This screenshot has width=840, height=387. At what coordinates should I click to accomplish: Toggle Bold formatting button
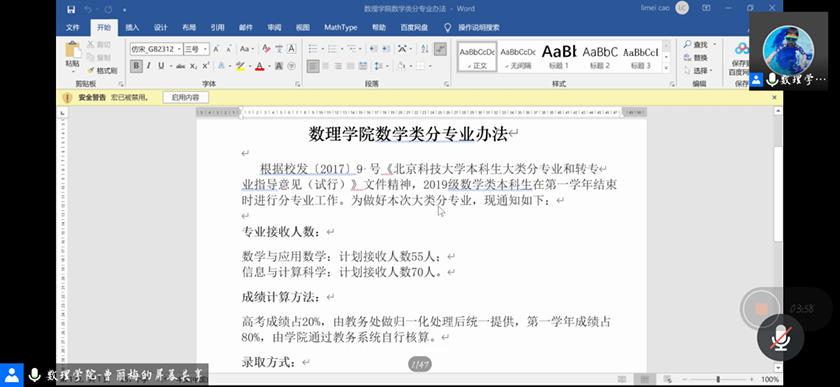coord(136,66)
